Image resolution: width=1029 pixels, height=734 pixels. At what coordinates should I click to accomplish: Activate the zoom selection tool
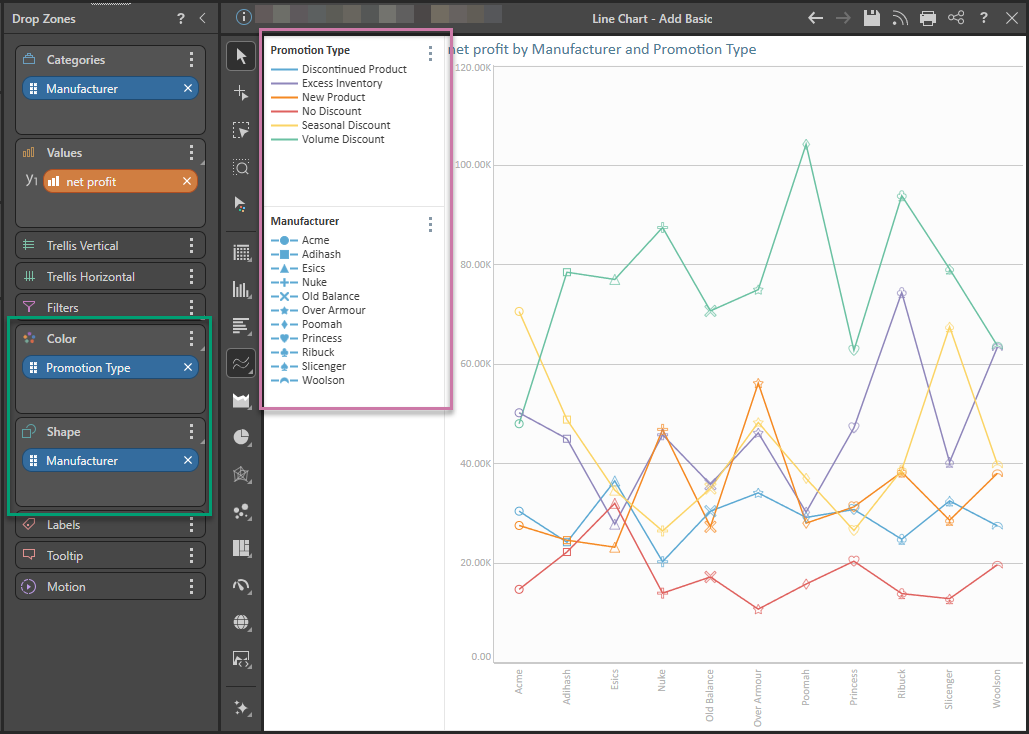coord(241,167)
